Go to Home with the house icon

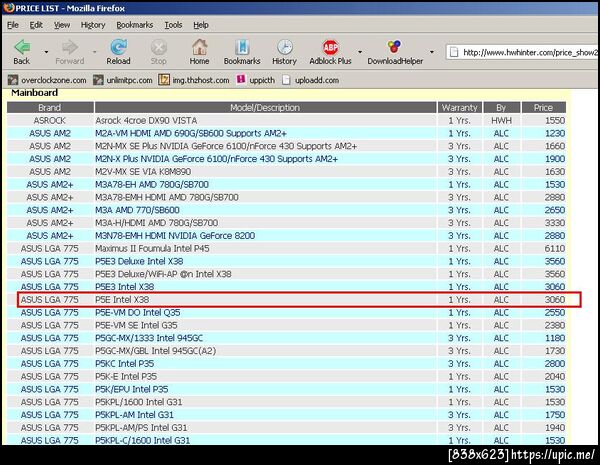point(199,47)
